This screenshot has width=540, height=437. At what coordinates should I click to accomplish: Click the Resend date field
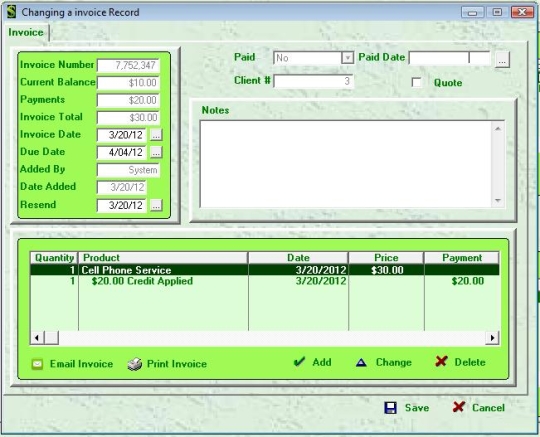click(x=122, y=205)
